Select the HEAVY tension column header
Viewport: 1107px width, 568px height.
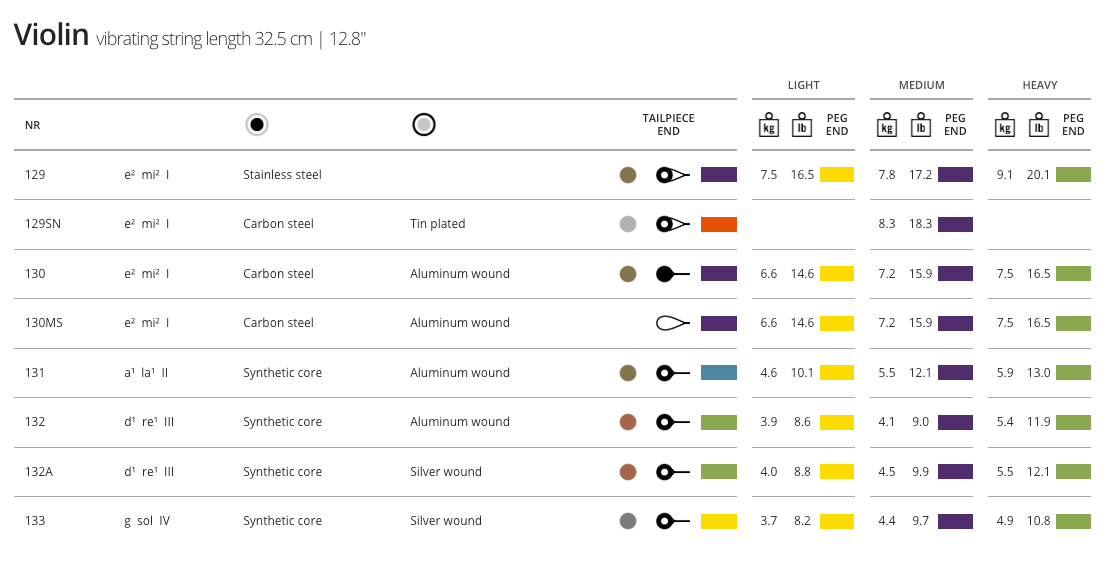1039,86
